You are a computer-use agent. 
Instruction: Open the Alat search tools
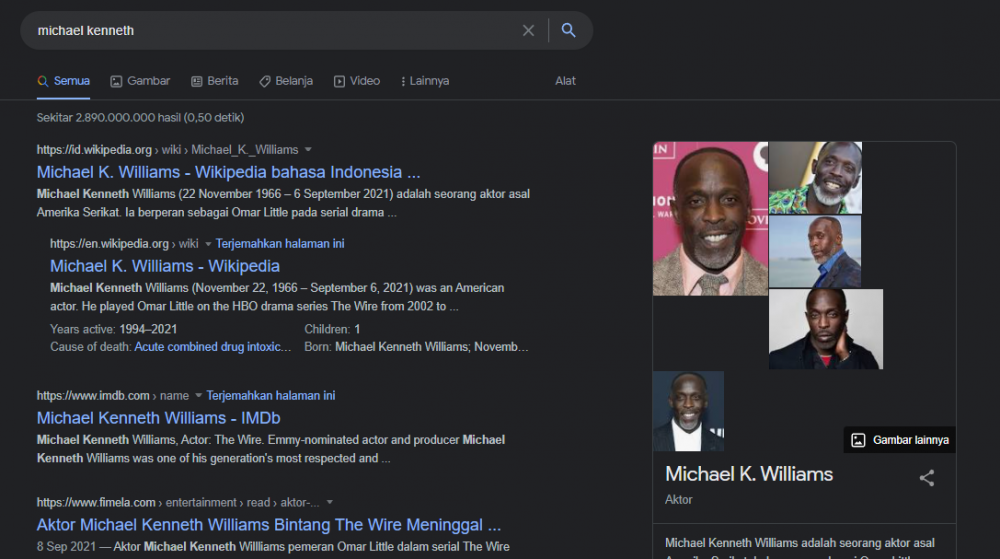pyautogui.click(x=565, y=81)
